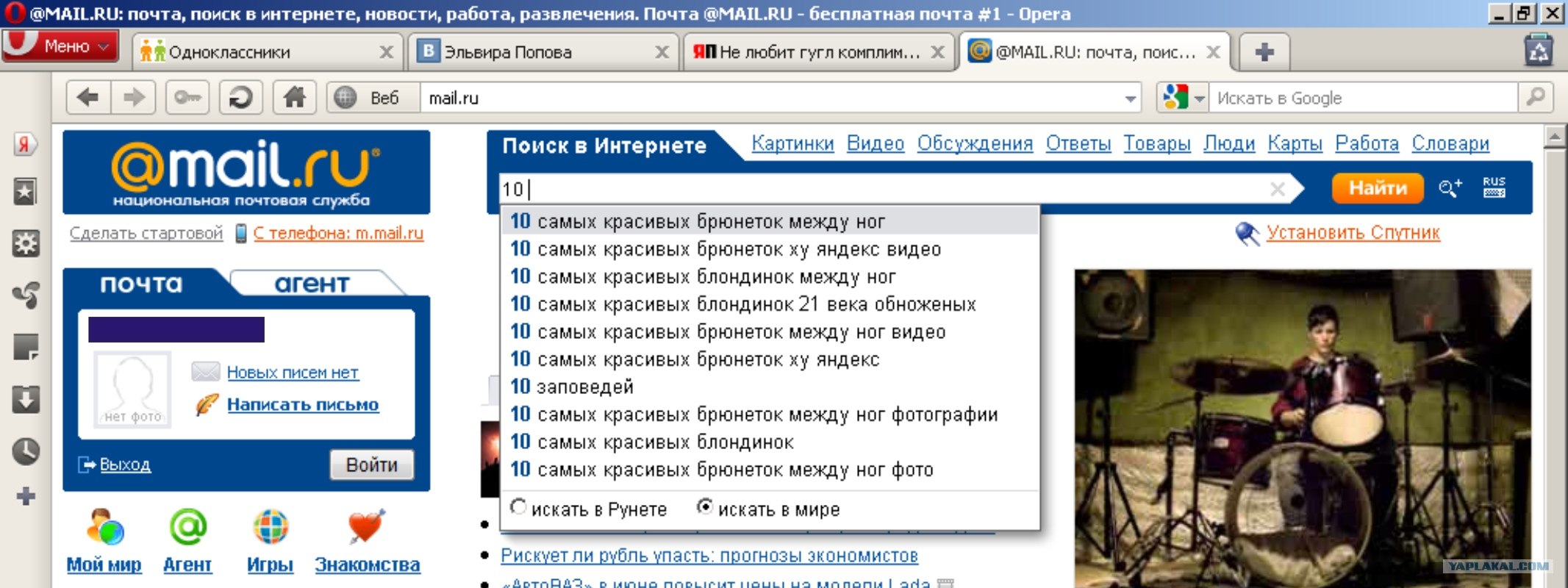1568x588 pixels.
Task: Click the Google search magnifier icon
Action: (1536, 97)
